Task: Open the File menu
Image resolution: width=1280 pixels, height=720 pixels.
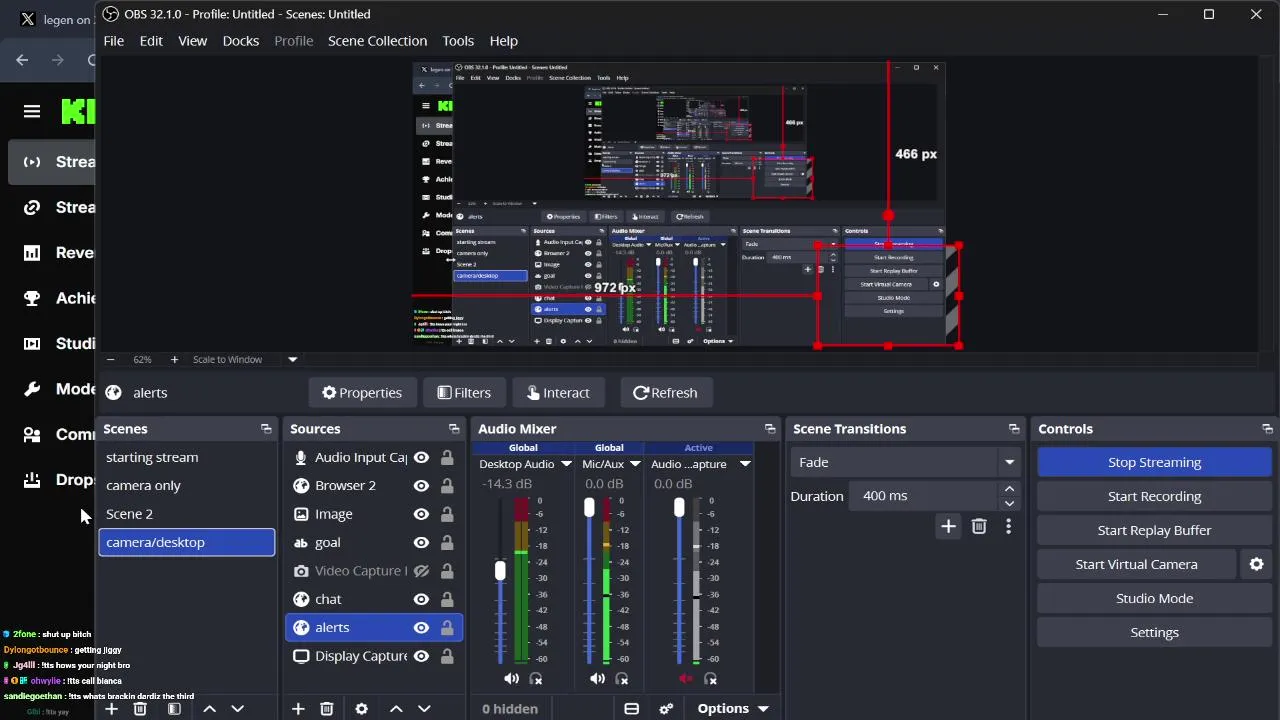Action: pos(114,41)
